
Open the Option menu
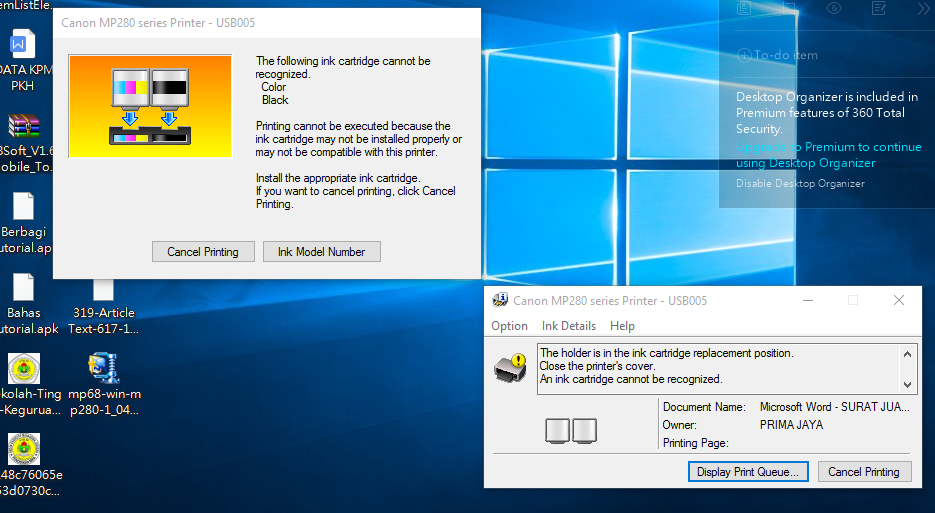(x=509, y=326)
